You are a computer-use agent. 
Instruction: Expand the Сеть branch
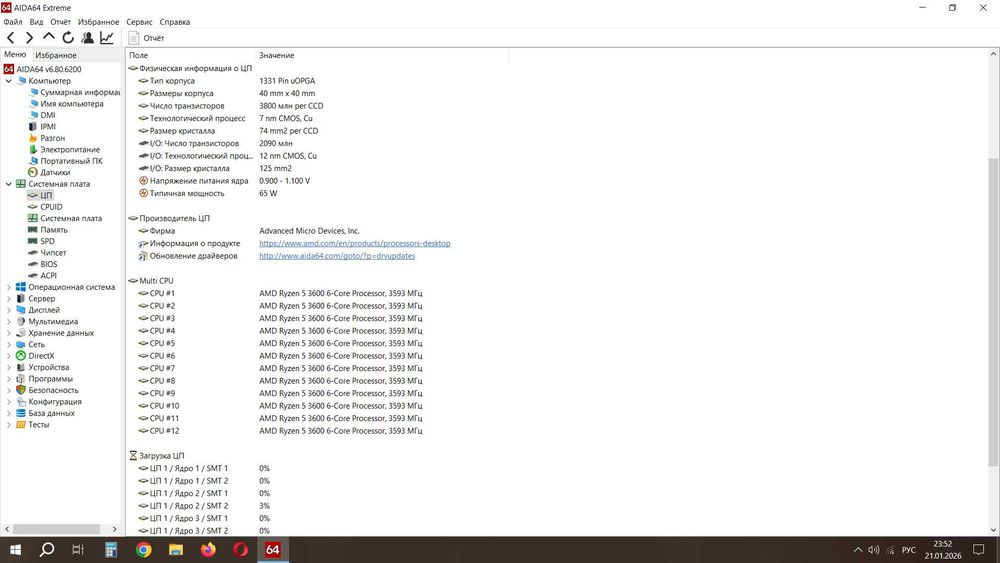pyautogui.click(x=8, y=344)
